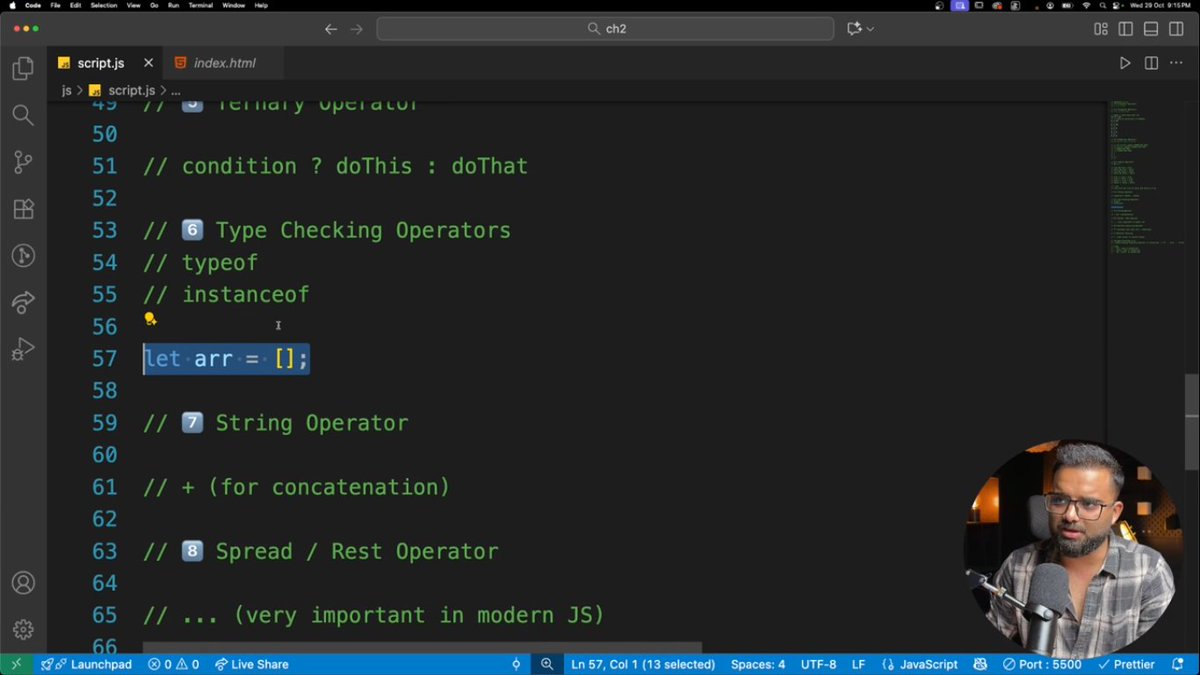The height and width of the screenshot is (675, 1200).
Task: Open the Explorer view in activity bar
Action: pos(23,68)
